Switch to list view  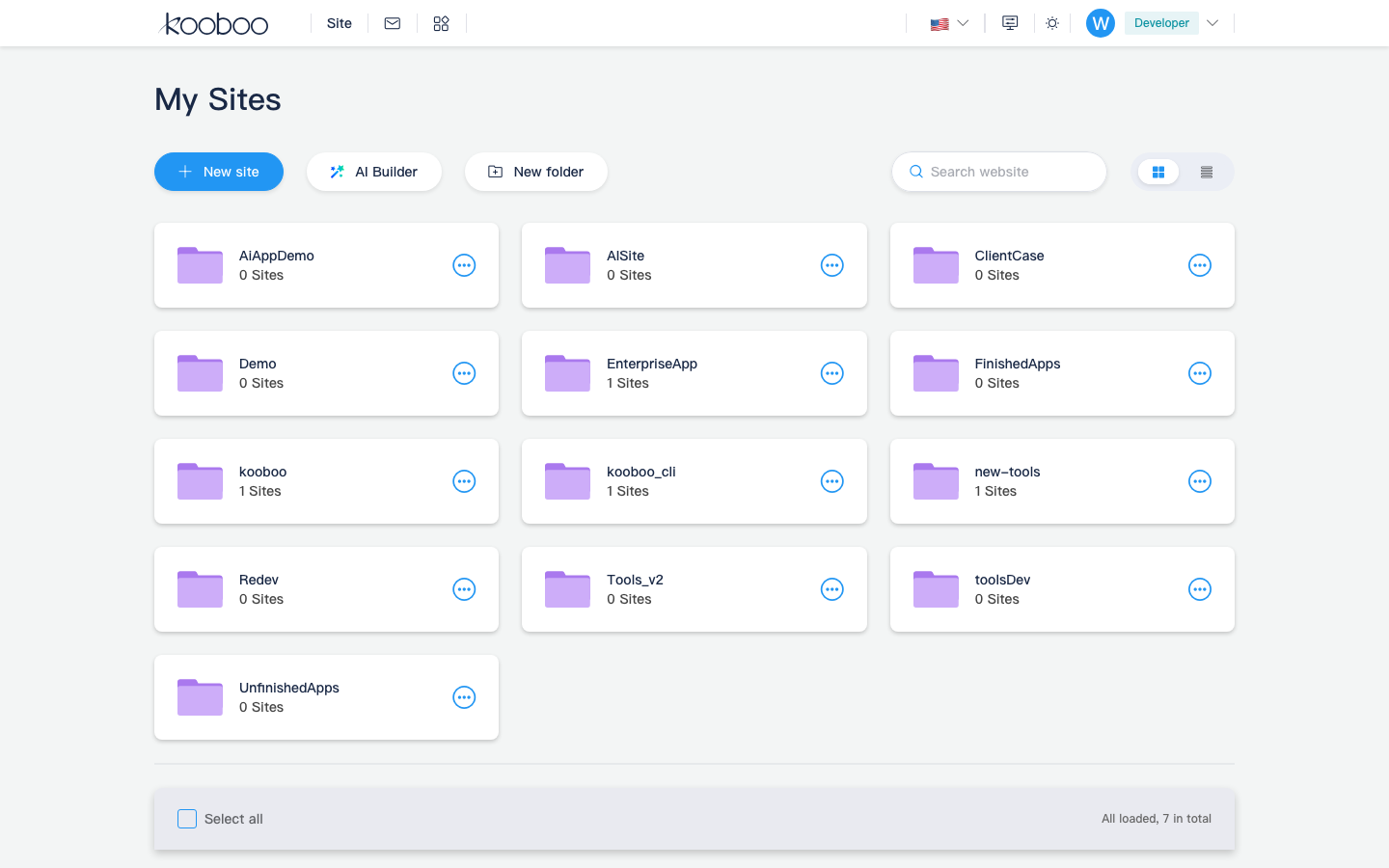click(x=1207, y=172)
